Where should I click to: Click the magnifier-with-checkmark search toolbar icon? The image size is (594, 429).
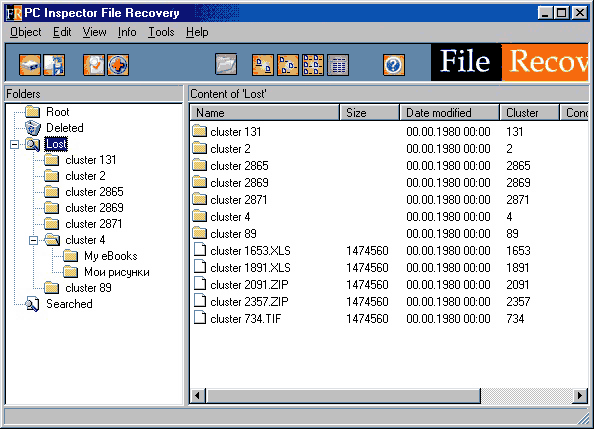(94, 65)
